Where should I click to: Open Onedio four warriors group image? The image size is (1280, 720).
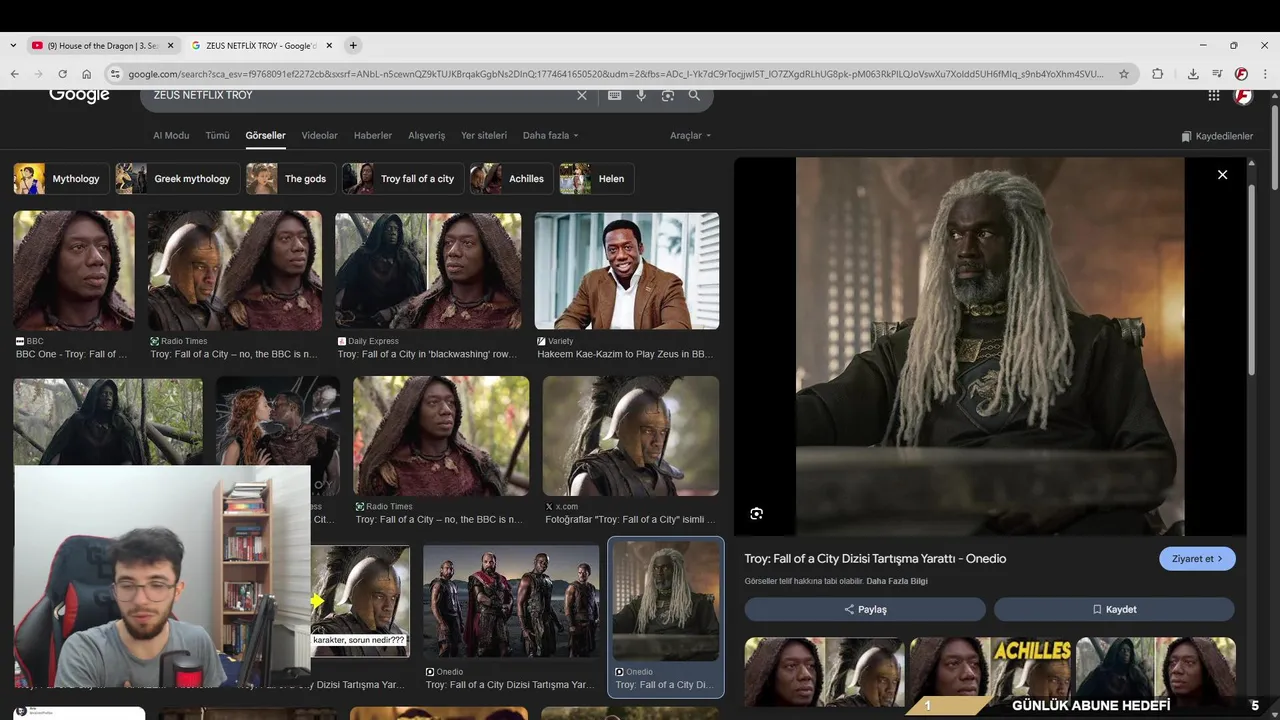pos(511,601)
